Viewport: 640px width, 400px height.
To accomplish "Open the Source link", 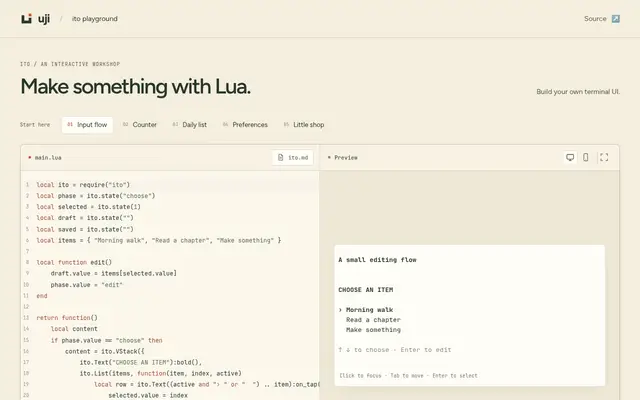I will [595, 19].
